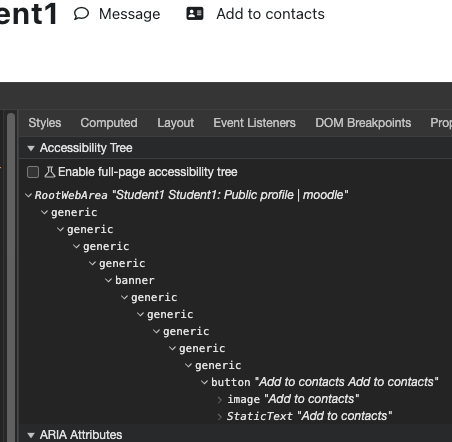
Task: Open the Event Listeners tab
Action: coord(254,123)
